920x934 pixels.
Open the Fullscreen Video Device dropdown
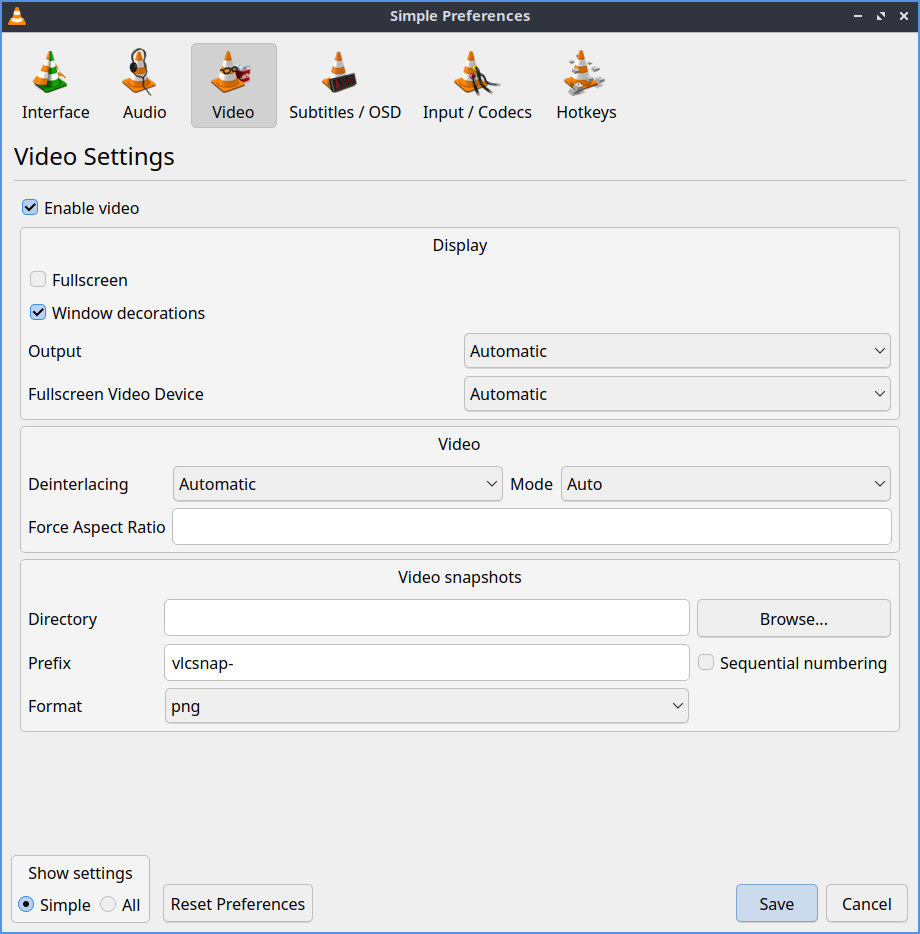point(677,394)
